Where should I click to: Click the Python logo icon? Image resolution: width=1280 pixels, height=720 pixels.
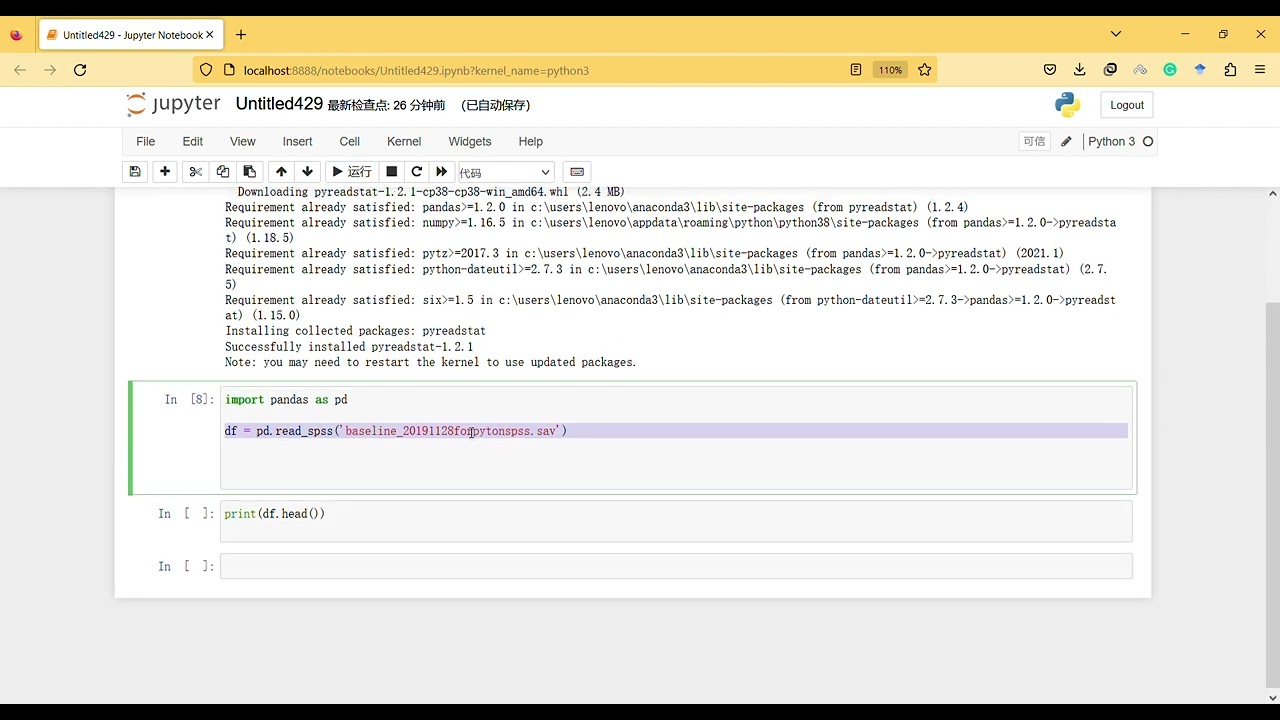pos(1067,104)
